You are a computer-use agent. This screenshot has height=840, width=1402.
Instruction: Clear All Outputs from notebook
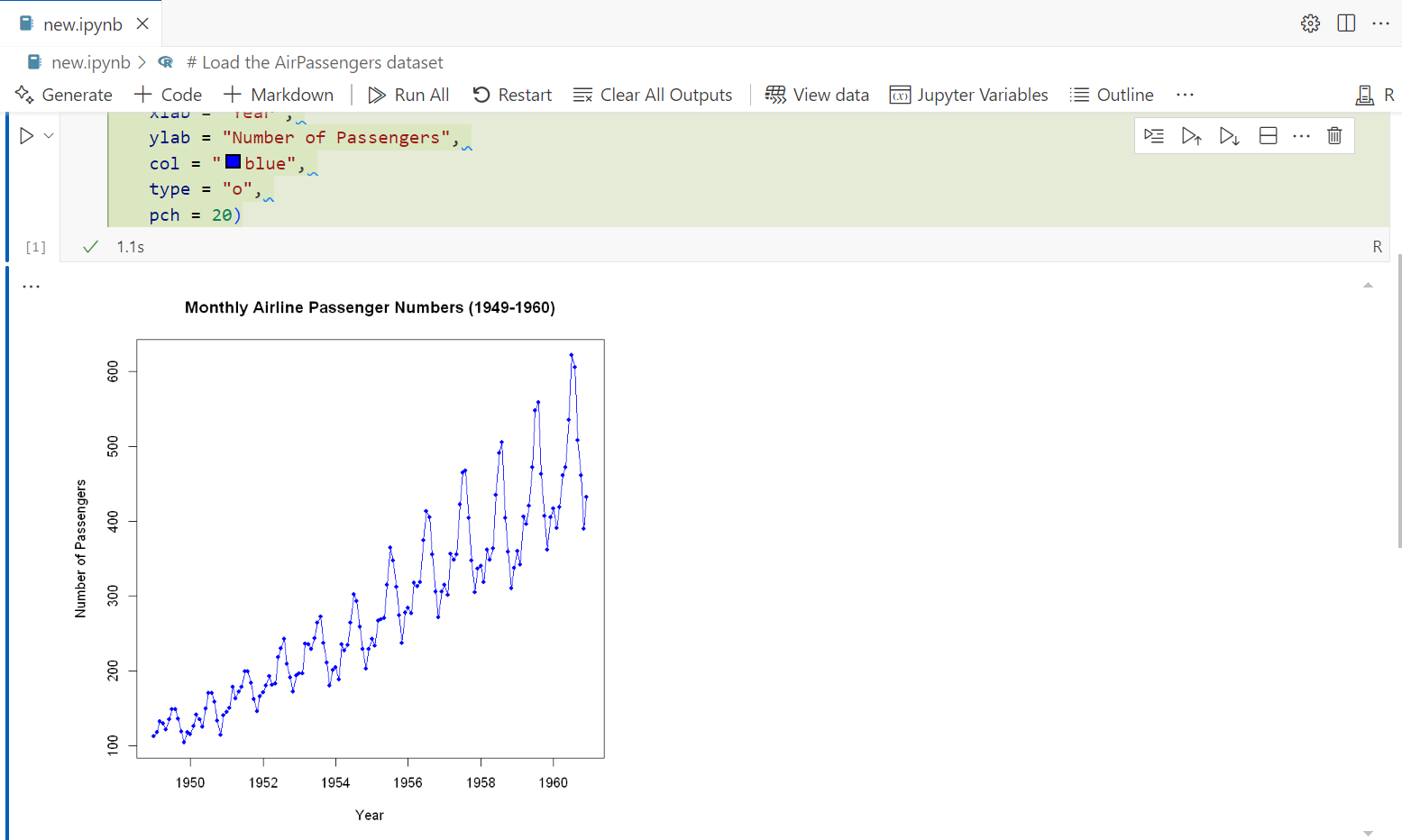653,95
